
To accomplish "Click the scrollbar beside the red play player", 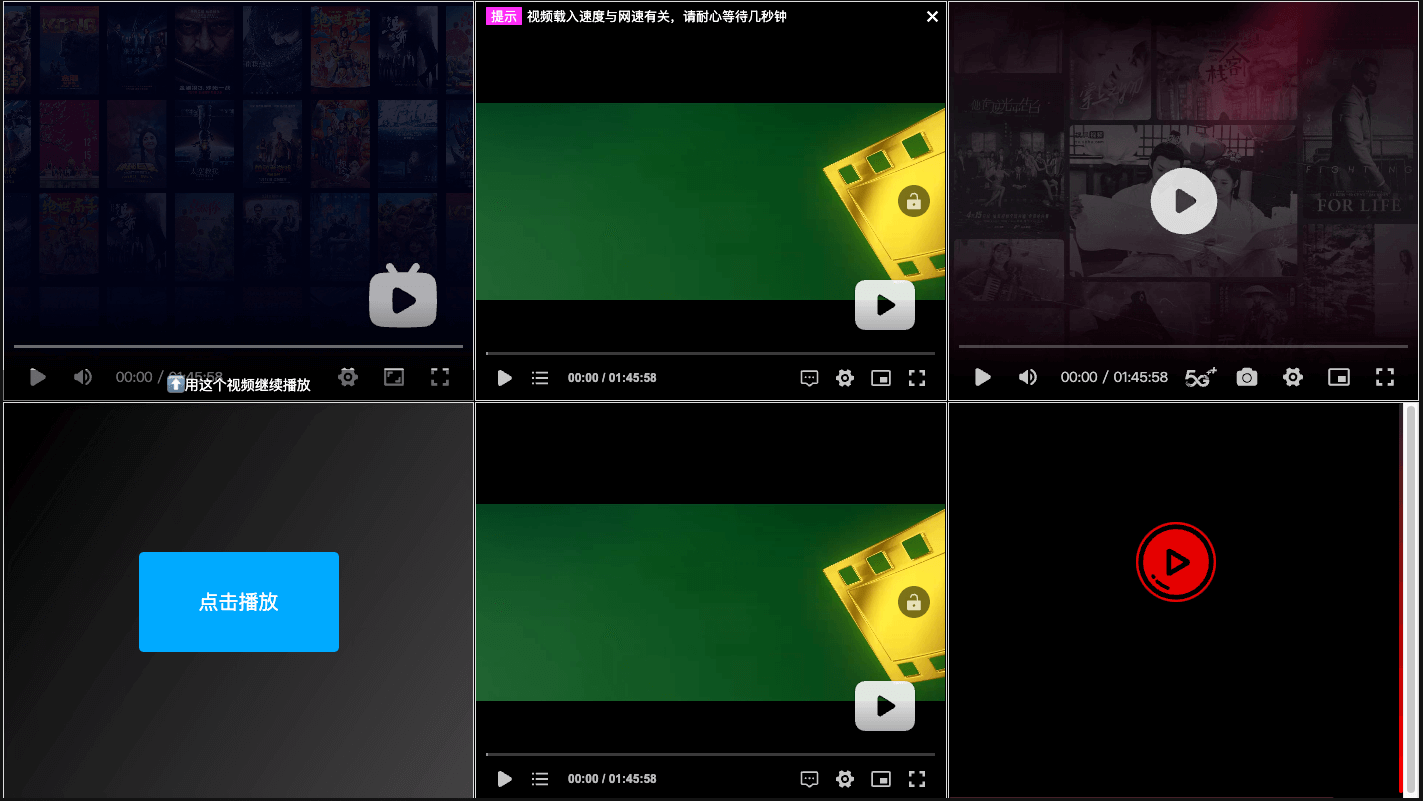I will point(1410,600).
